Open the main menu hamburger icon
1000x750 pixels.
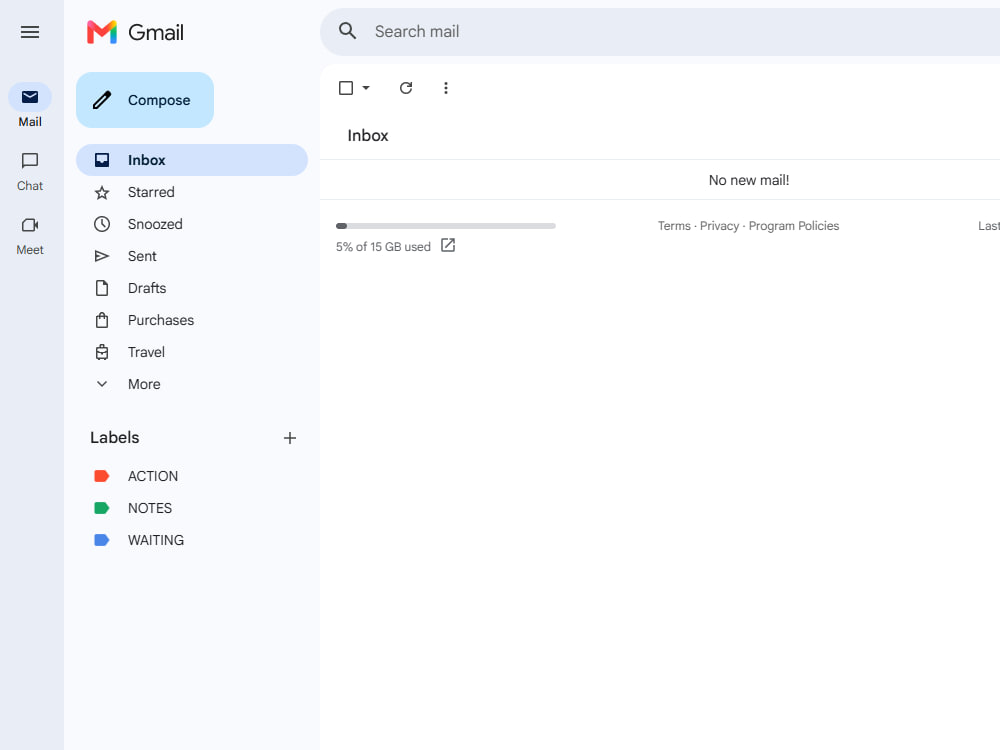(x=30, y=32)
